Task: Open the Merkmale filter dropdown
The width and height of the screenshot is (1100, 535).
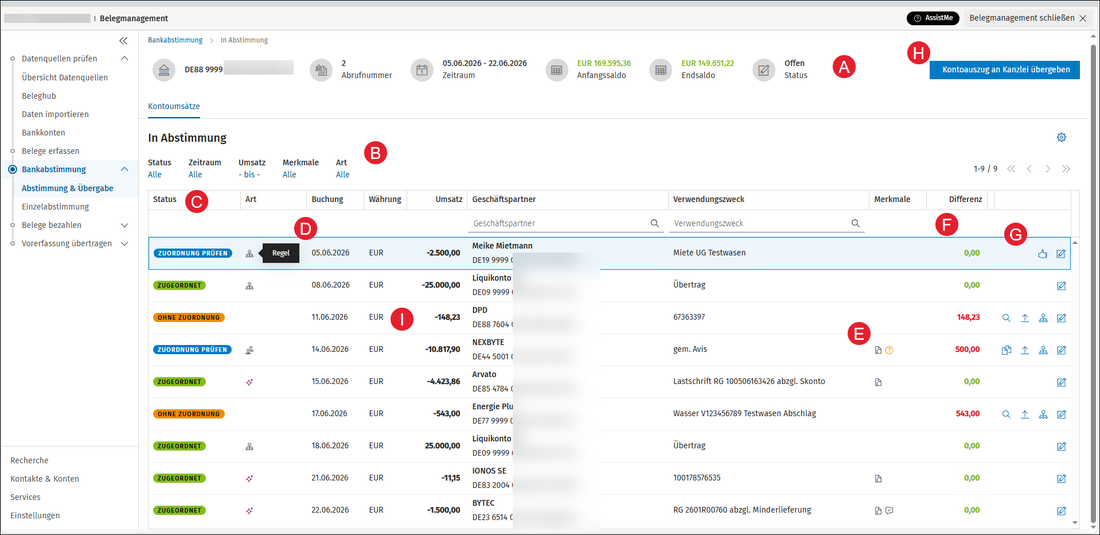Action: (x=289, y=175)
